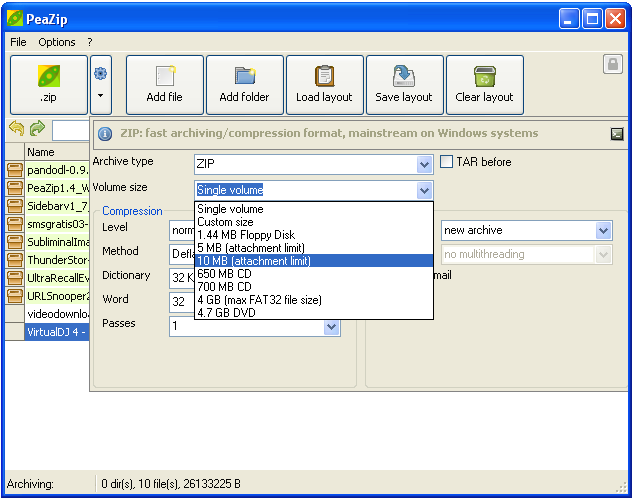Screen dimensions: 632x498
Task: Select 10 MB attachment limit option
Action: tap(314, 261)
